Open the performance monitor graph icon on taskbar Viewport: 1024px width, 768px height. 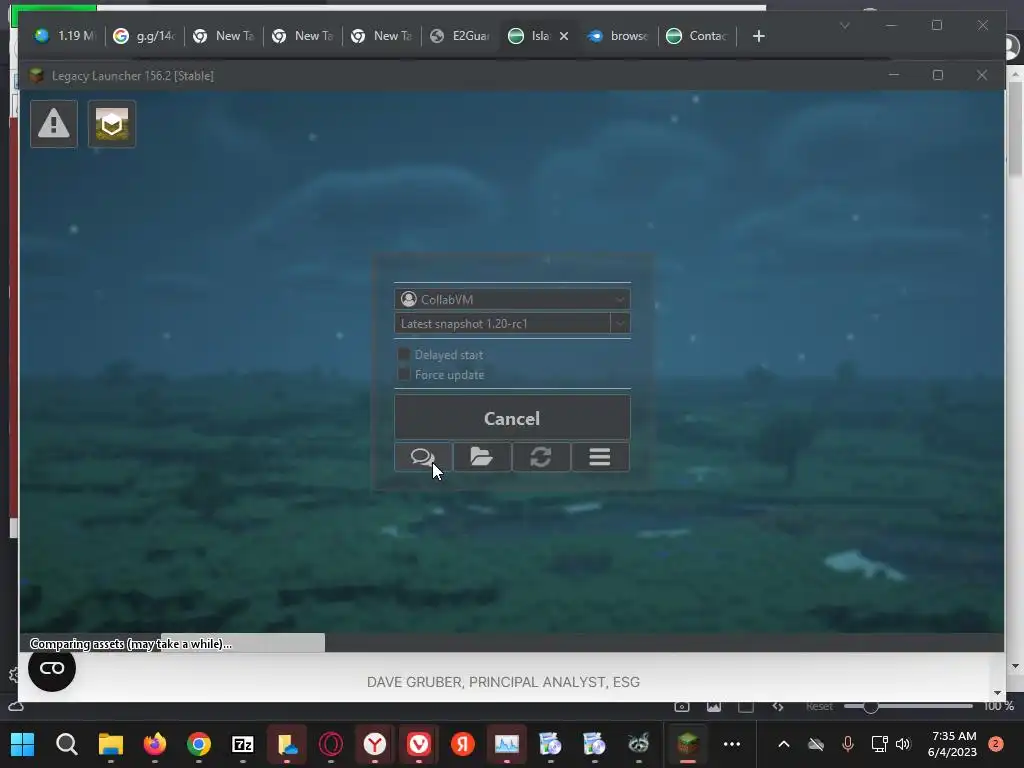pos(507,744)
